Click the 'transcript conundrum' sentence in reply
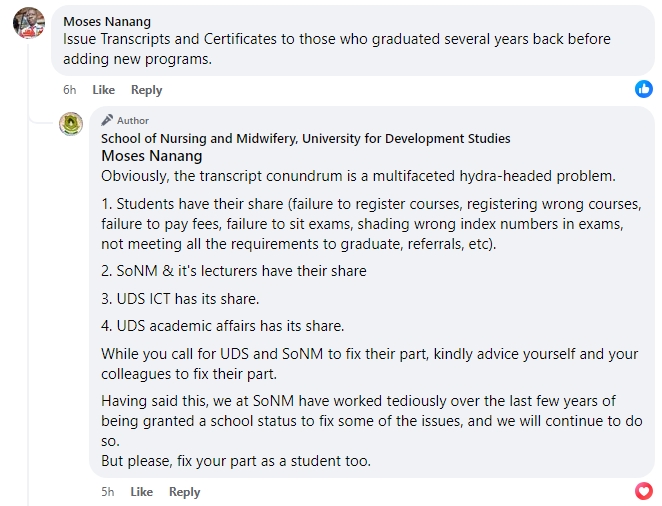Image resolution: width=662 pixels, height=506 pixels. (x=358, y=176)
